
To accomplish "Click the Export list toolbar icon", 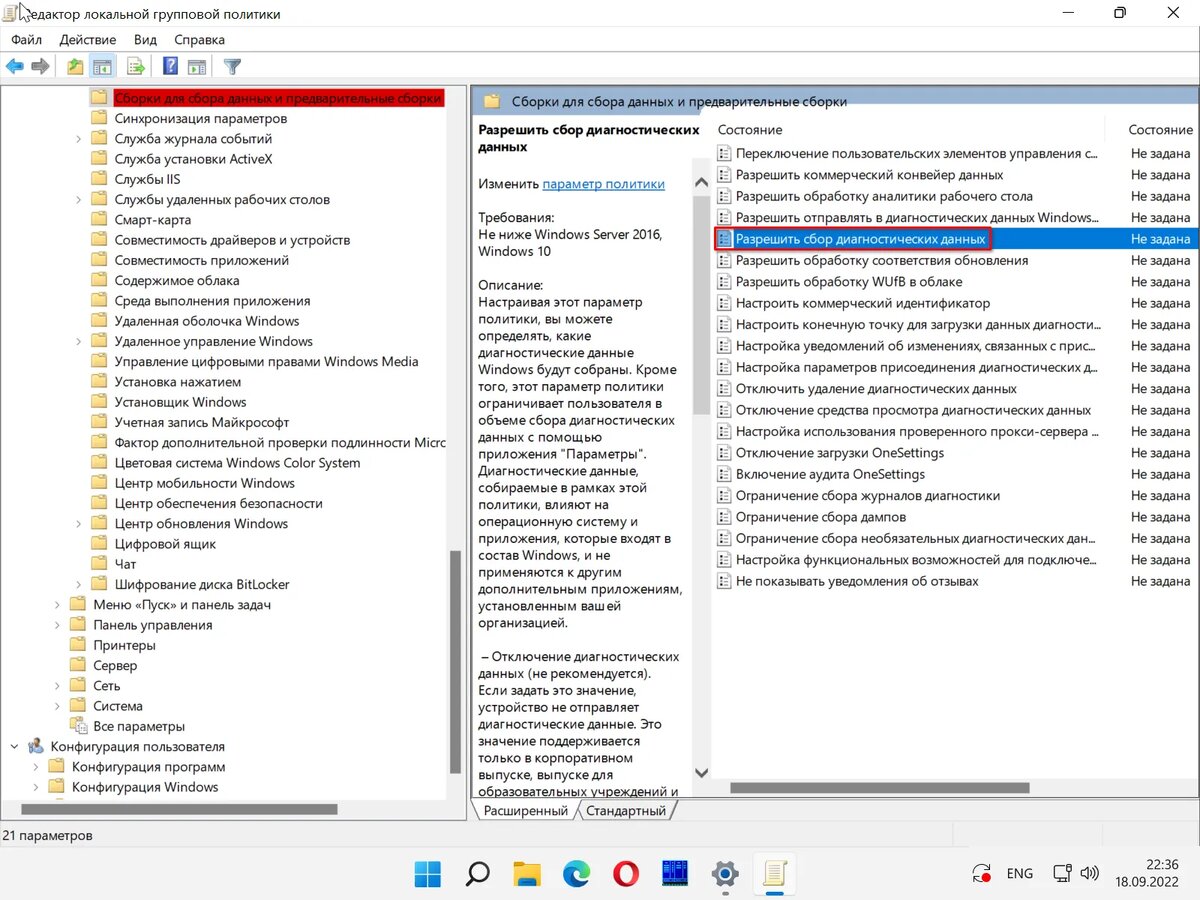I will click(136, 67).
